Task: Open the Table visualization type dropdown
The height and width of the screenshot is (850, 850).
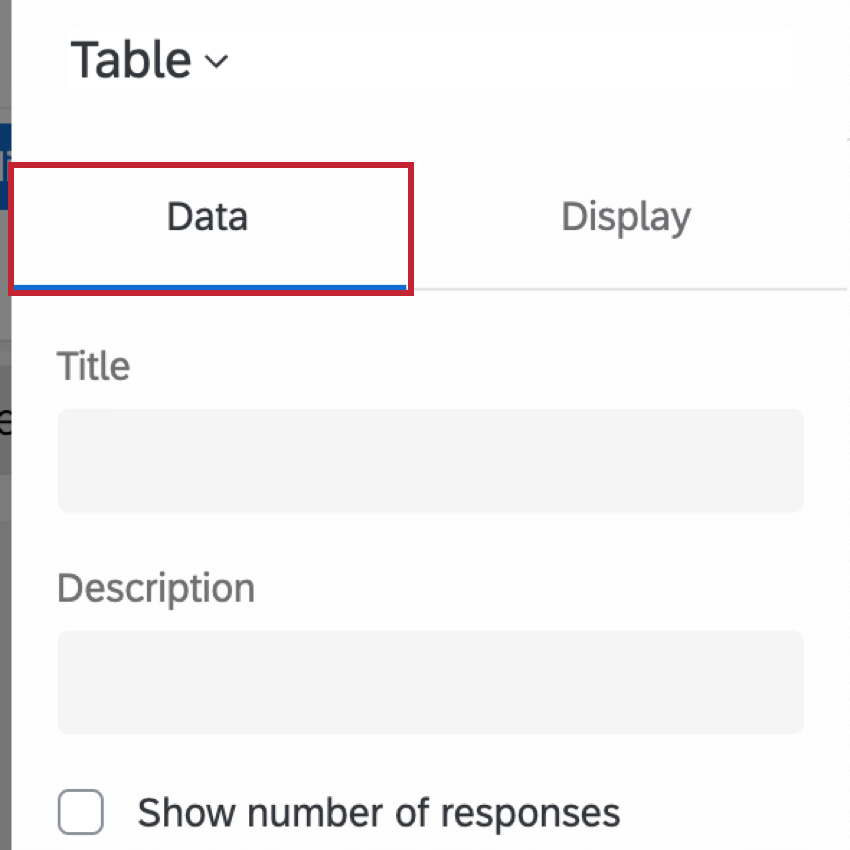Action: point(150,59)
